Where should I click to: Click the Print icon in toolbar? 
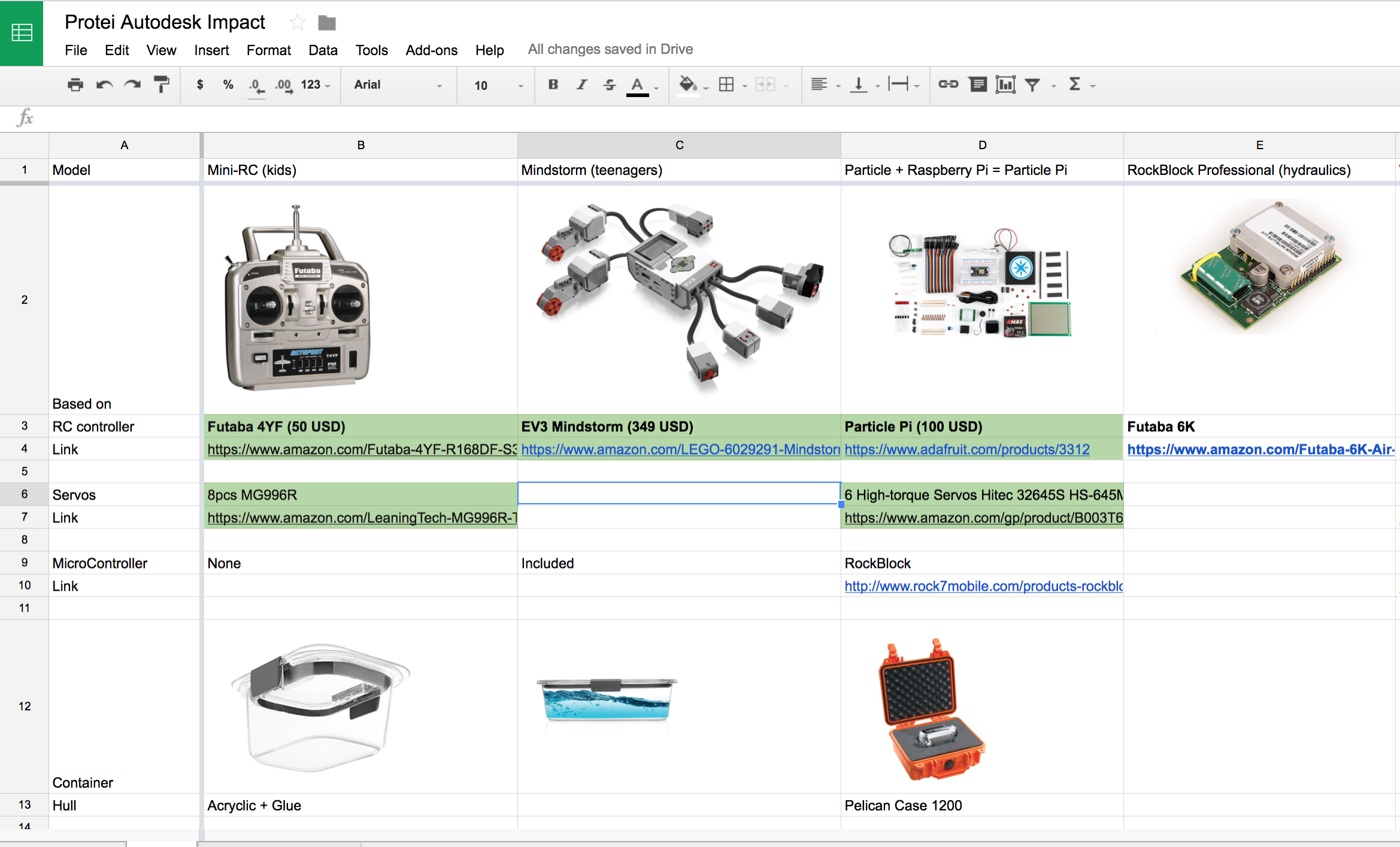click(x=75, y=84)
